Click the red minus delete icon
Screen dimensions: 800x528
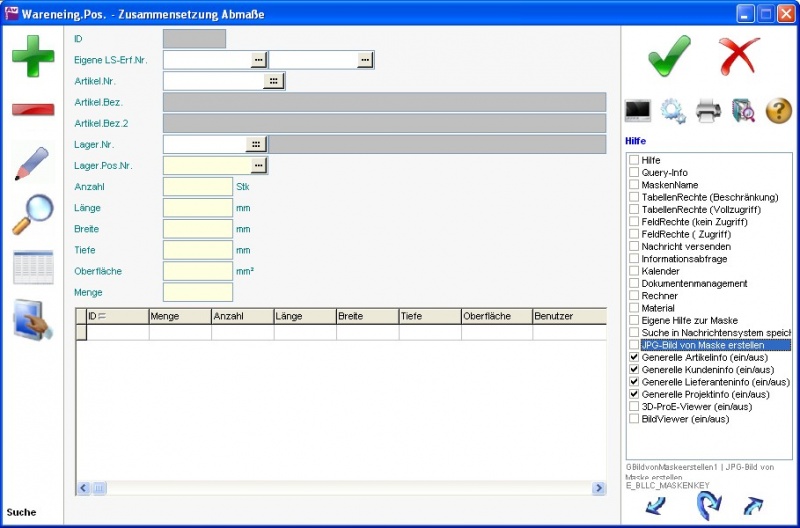point(33,109)
